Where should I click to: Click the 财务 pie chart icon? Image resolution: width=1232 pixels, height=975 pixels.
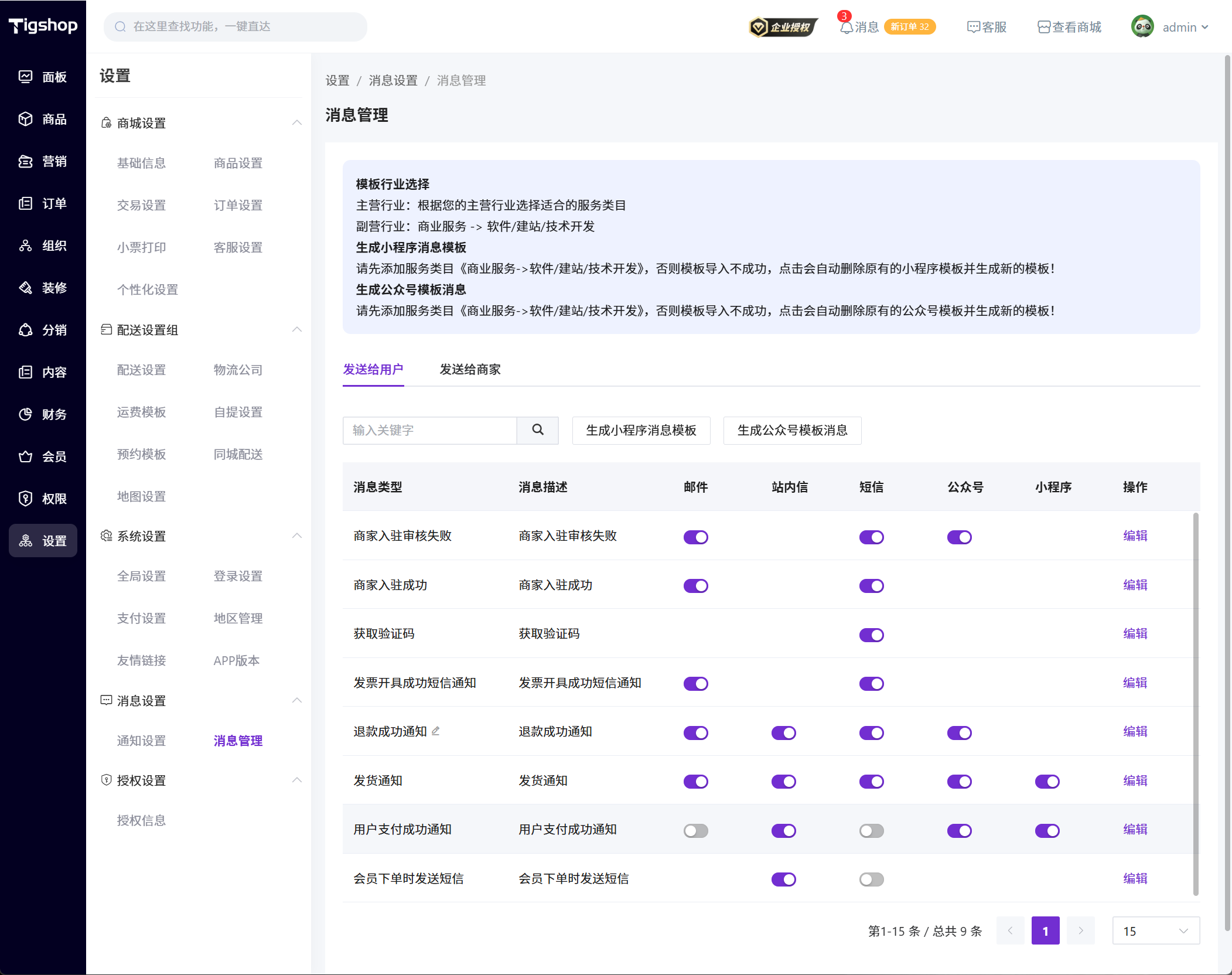pos(25,414)
